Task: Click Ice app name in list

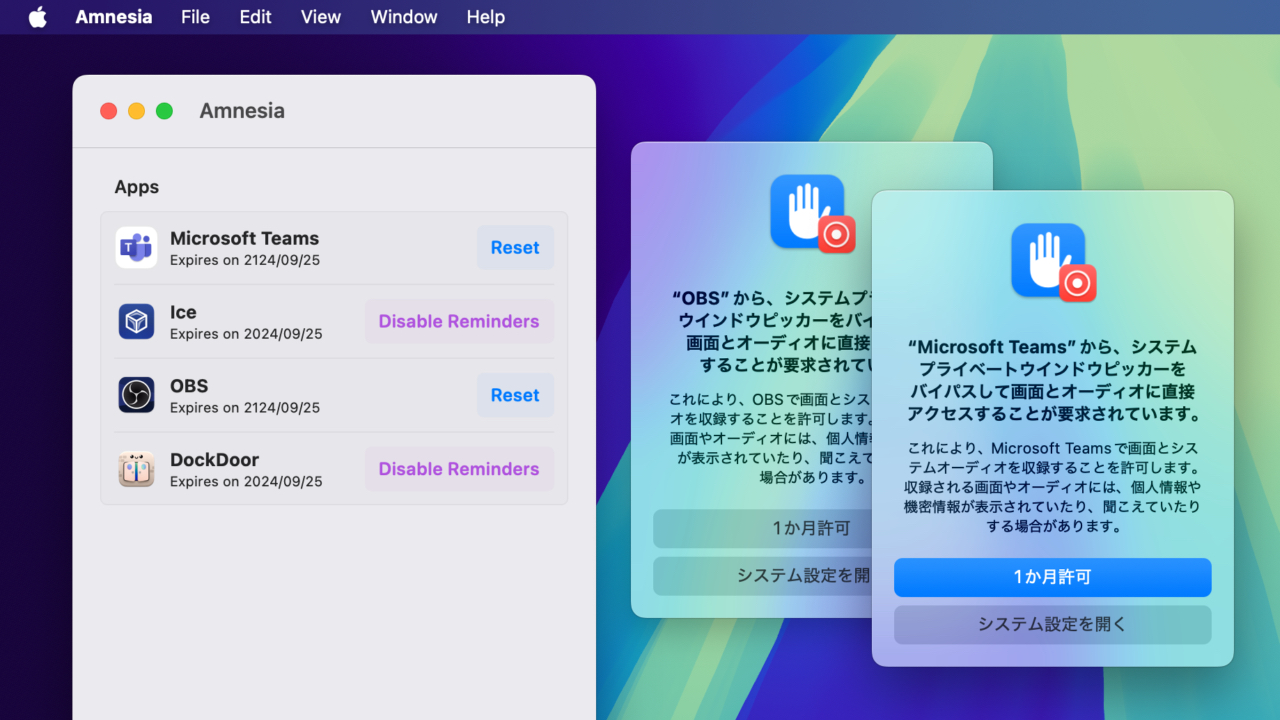Action: 183,312
